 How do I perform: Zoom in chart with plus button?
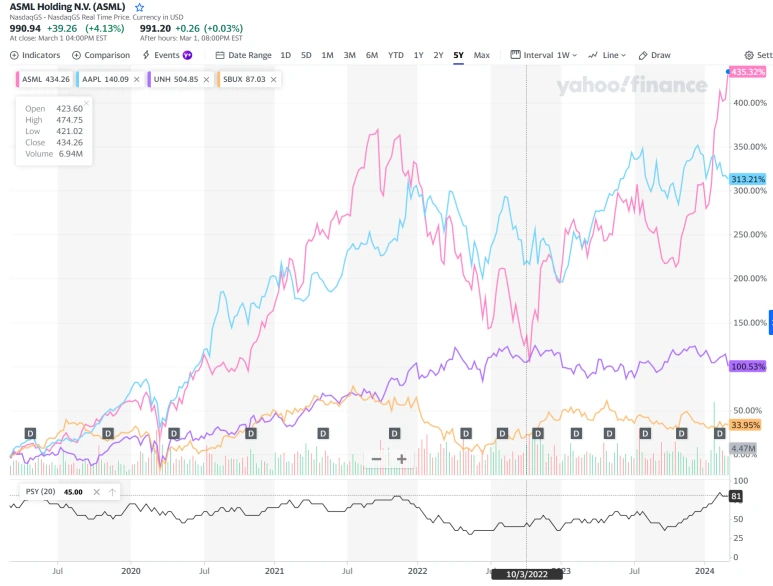(401, 459)
